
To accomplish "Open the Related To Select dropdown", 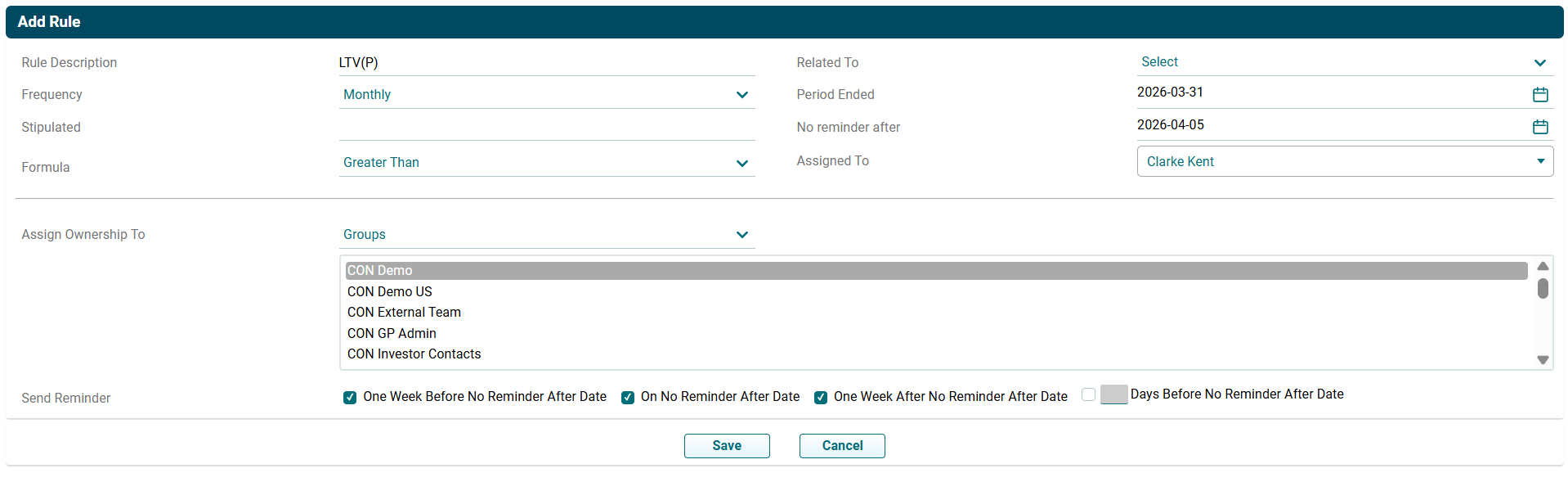I will click(x=1344, y=62).
